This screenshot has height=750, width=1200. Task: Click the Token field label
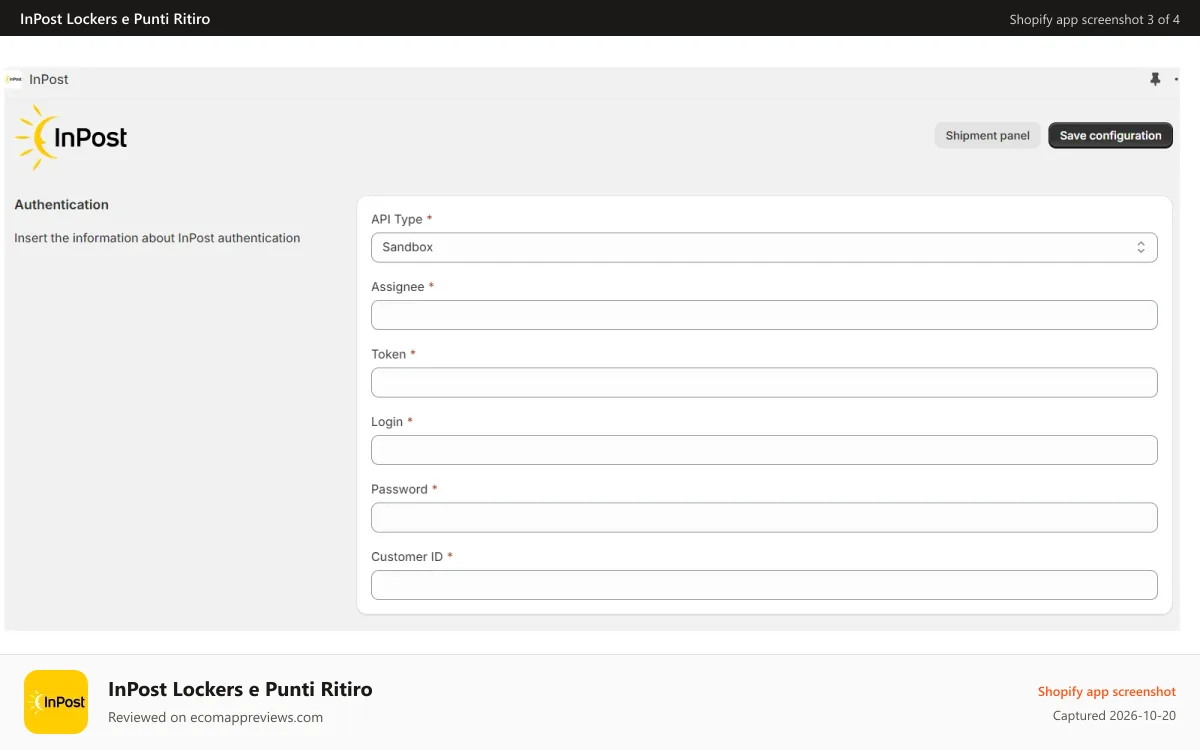389,354
